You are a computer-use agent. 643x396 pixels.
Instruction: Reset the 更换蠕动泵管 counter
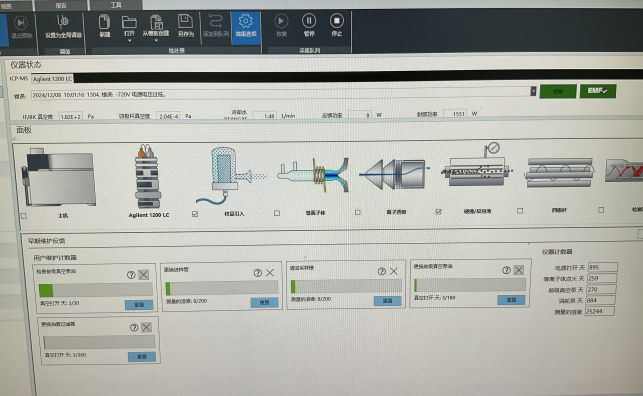pyautogui.click(x=264, y=303)
